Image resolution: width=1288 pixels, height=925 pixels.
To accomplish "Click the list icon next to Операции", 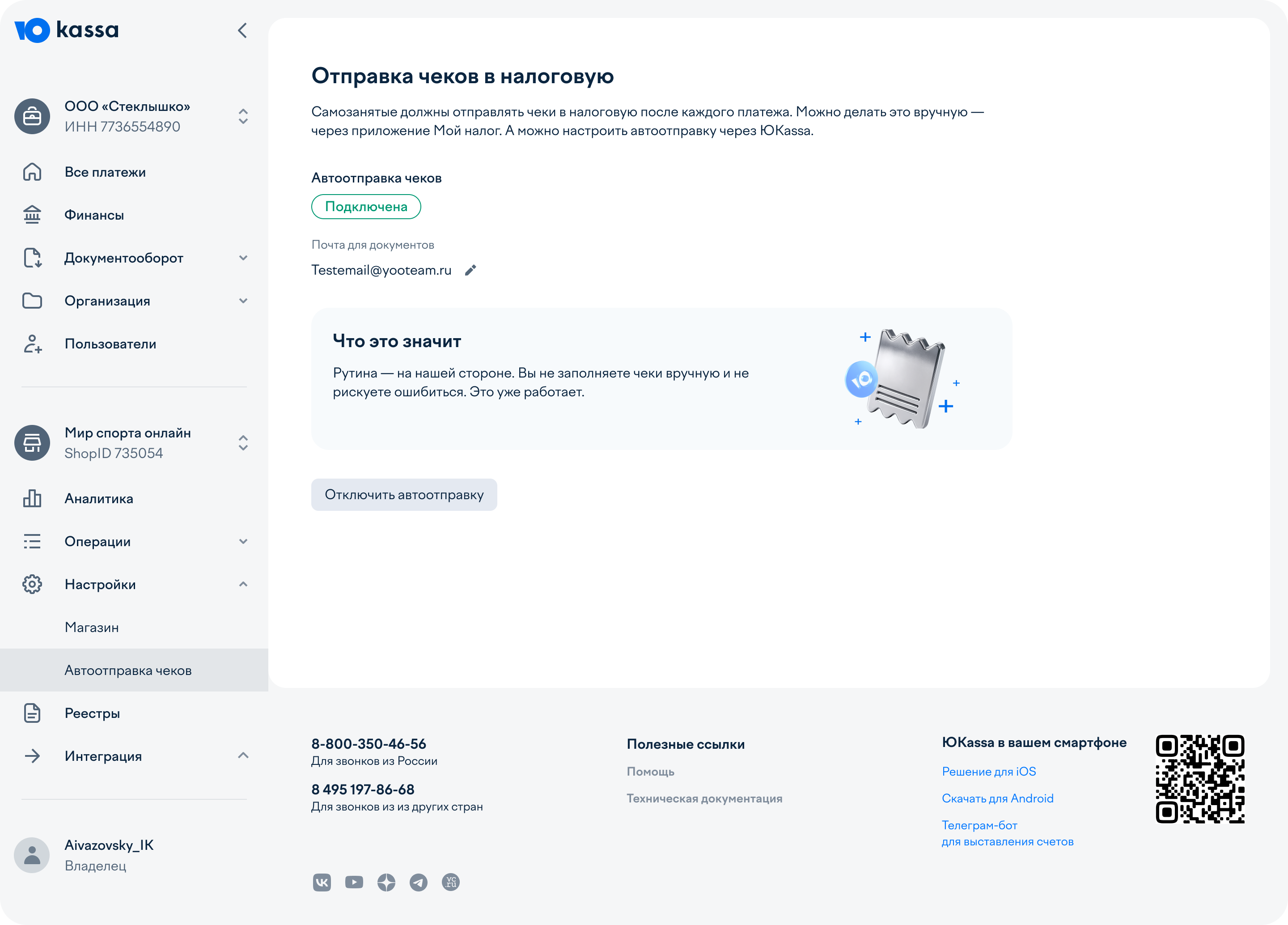I will pyautogui.click(x=32, y=542).
